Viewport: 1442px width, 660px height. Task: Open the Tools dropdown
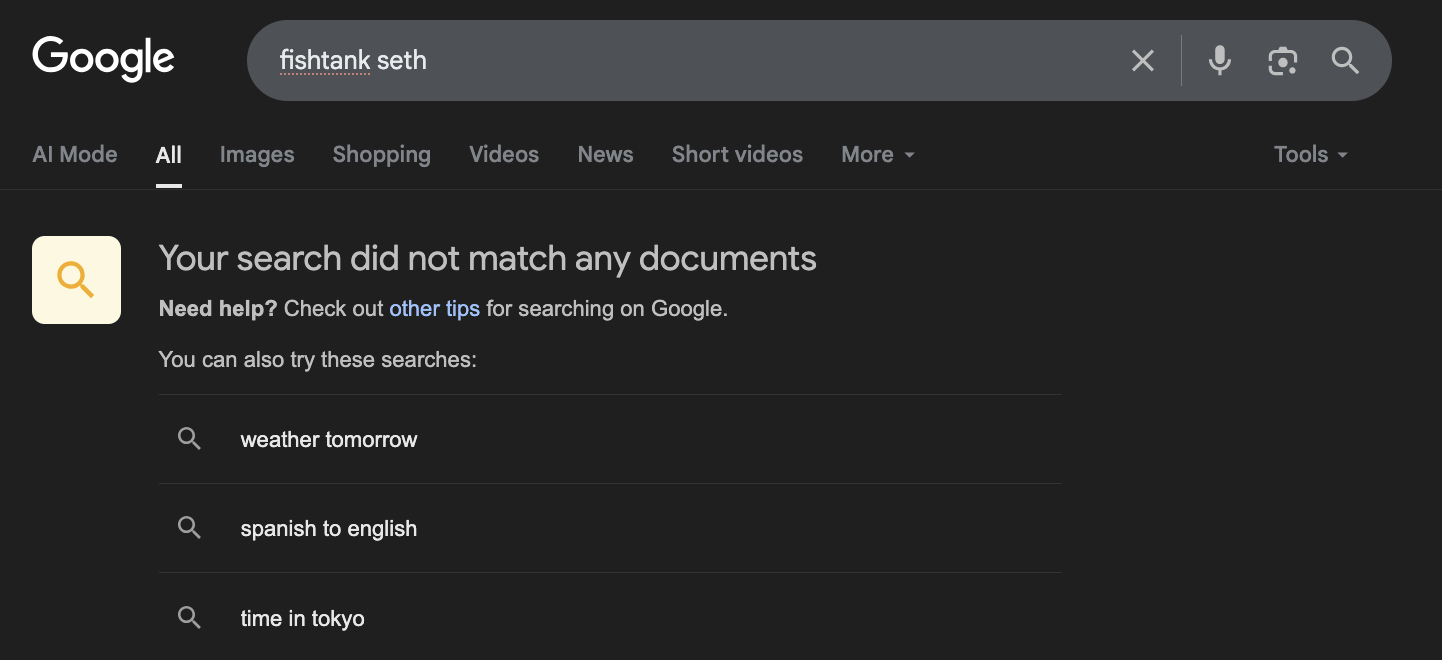1311,155
